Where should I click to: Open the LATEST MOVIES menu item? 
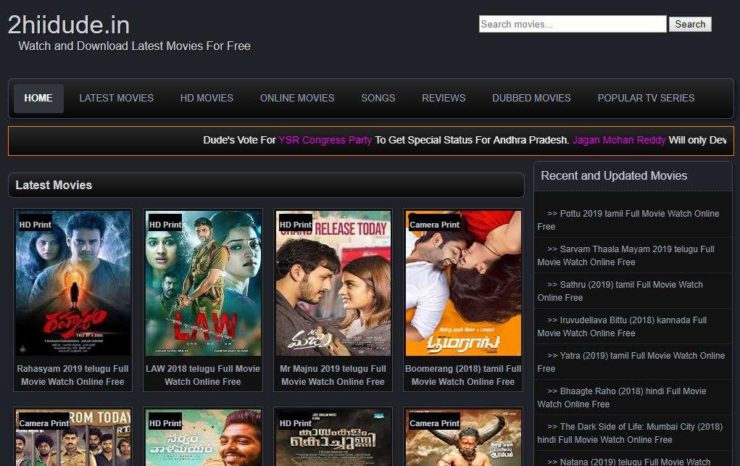pyautogui.click(x=116, y=98)
